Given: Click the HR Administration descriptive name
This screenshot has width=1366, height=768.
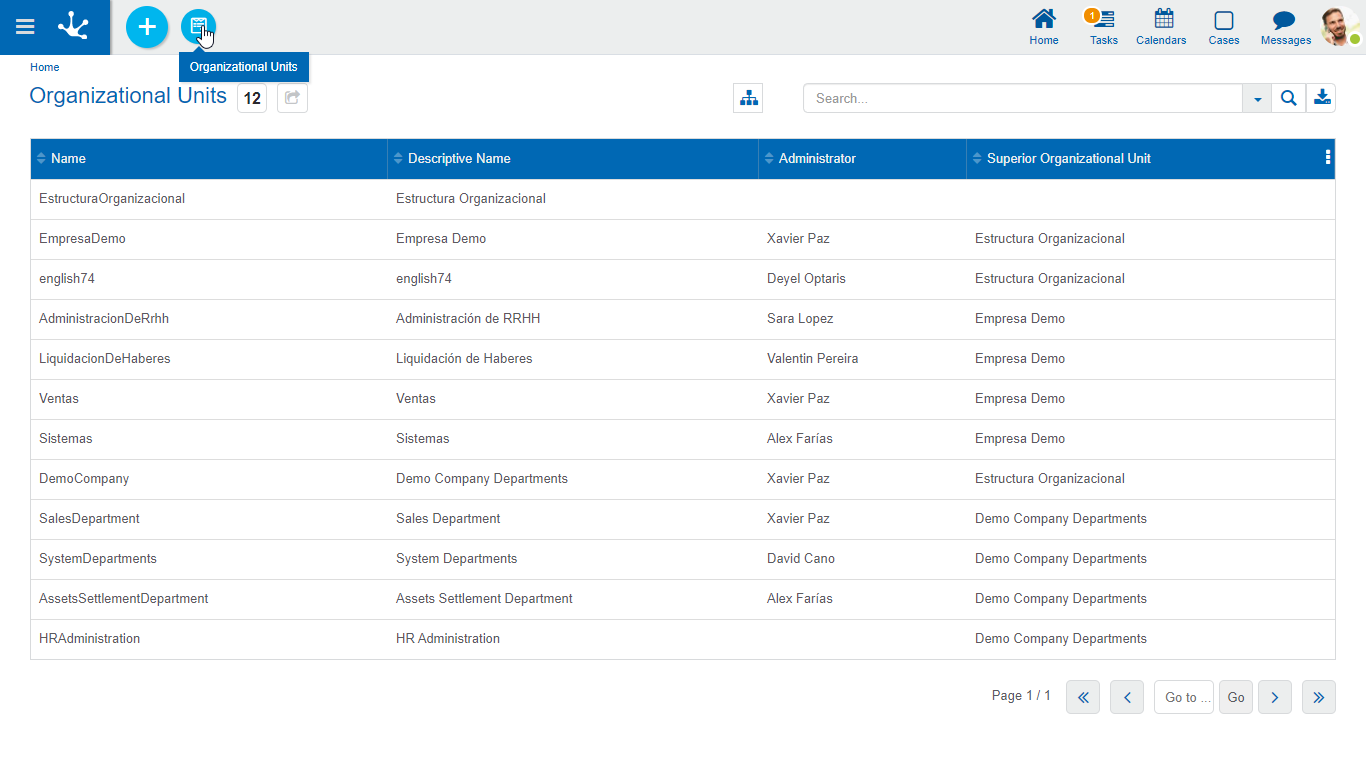Looking at the screenshot, I should tap(448, 639).
